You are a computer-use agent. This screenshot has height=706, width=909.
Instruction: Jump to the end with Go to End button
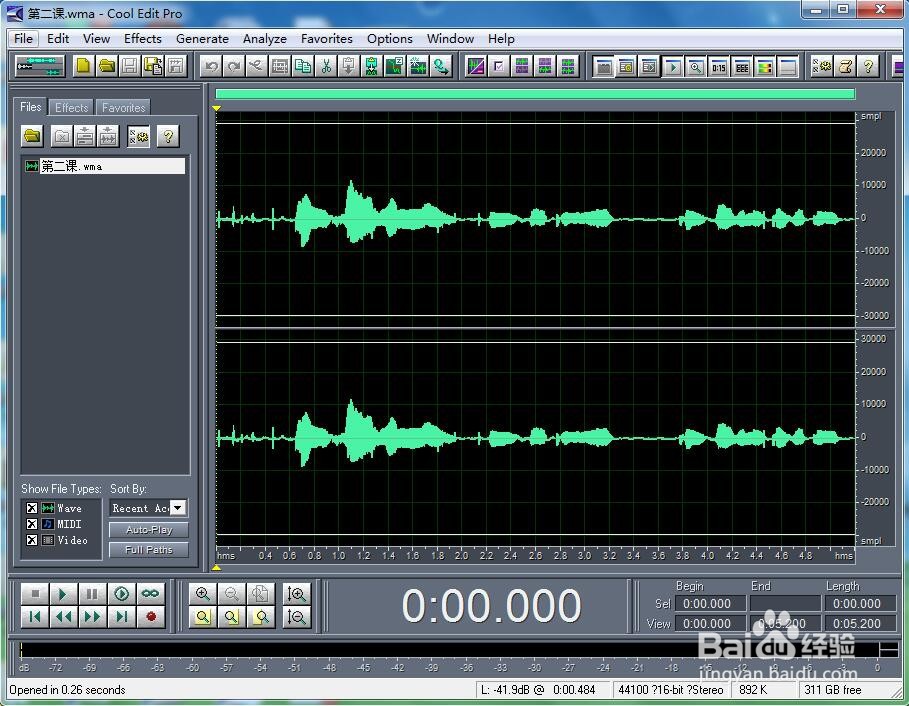click(x=121, y=617)
